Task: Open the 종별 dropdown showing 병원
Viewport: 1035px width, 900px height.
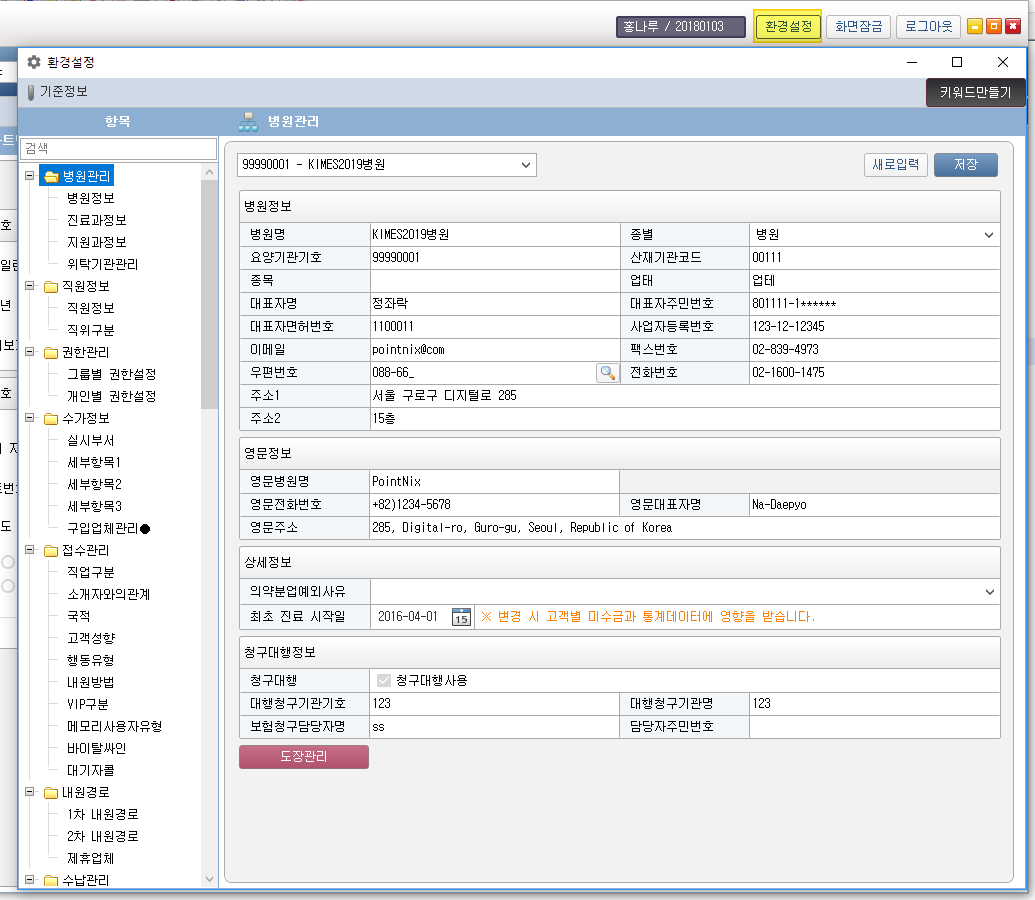Action: click(988, 235)
